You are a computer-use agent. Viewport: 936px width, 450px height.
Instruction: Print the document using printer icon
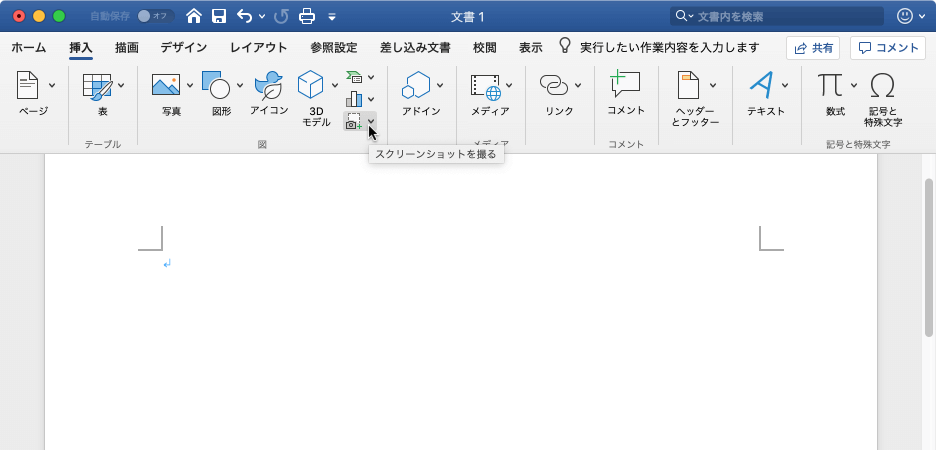point(307,16)
